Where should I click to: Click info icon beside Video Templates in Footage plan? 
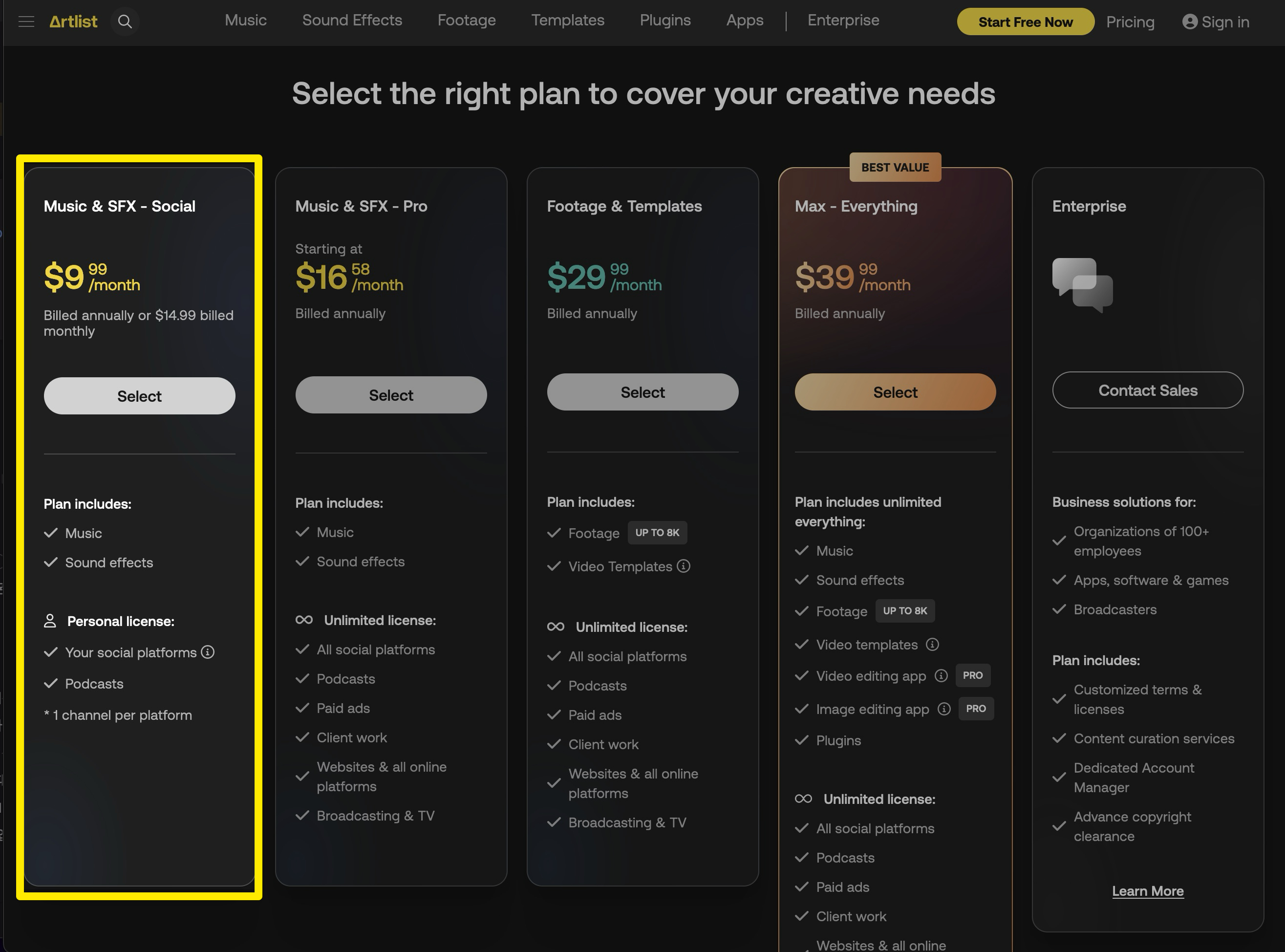684,566
